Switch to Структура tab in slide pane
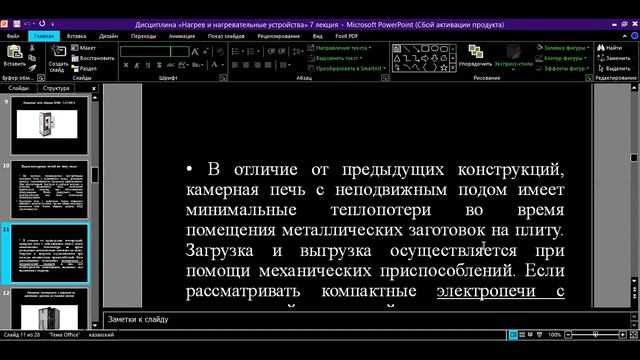The height and width of the screenshot is (360, 640). pos(56,88)
